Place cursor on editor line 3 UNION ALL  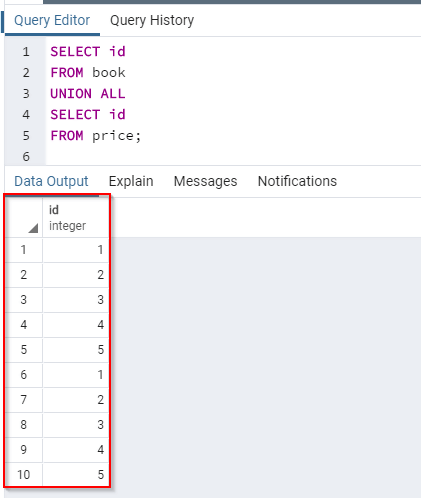point(88,94)
